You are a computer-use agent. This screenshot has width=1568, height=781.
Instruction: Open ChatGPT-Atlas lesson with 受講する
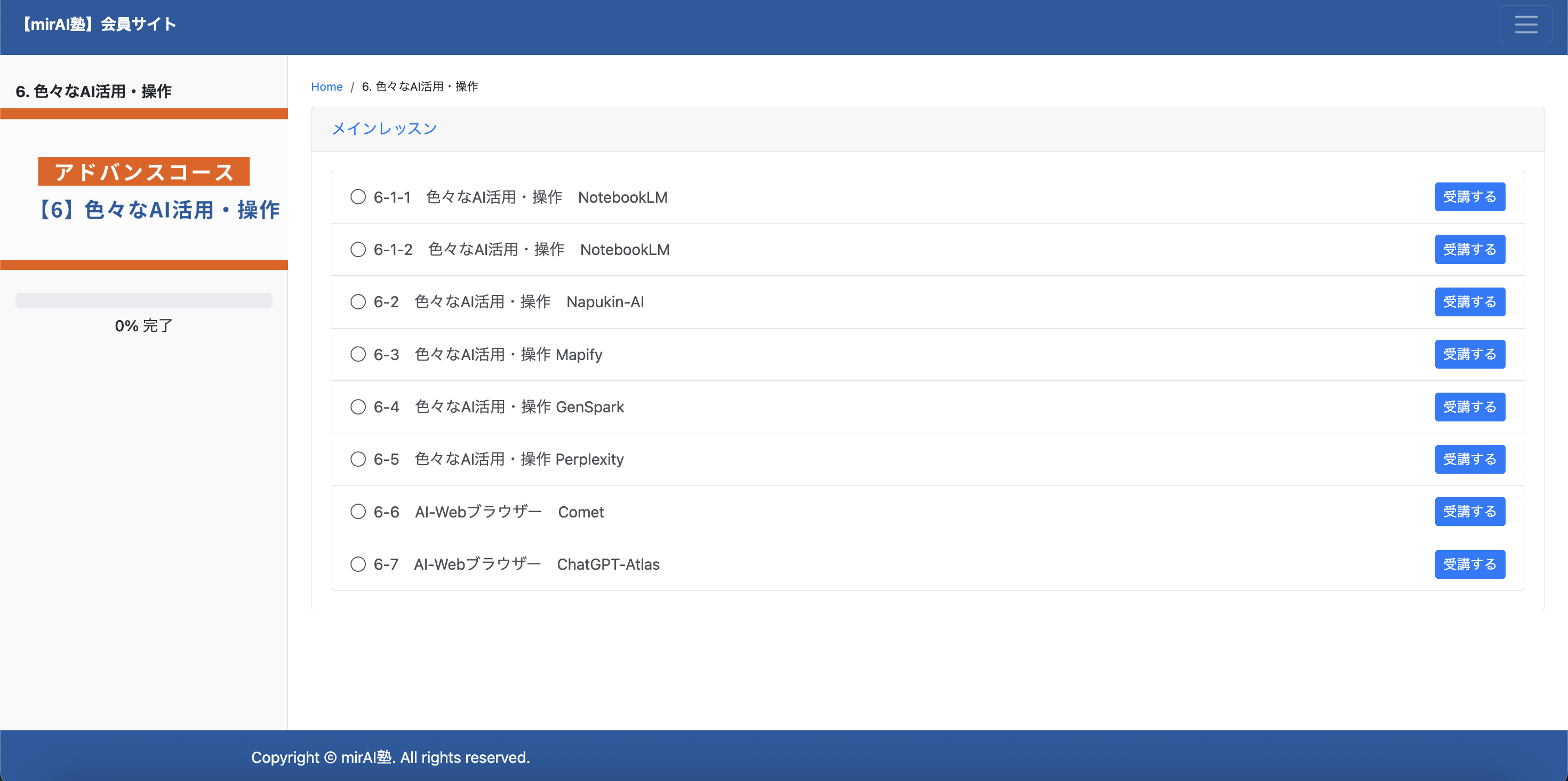point(1469,564)
